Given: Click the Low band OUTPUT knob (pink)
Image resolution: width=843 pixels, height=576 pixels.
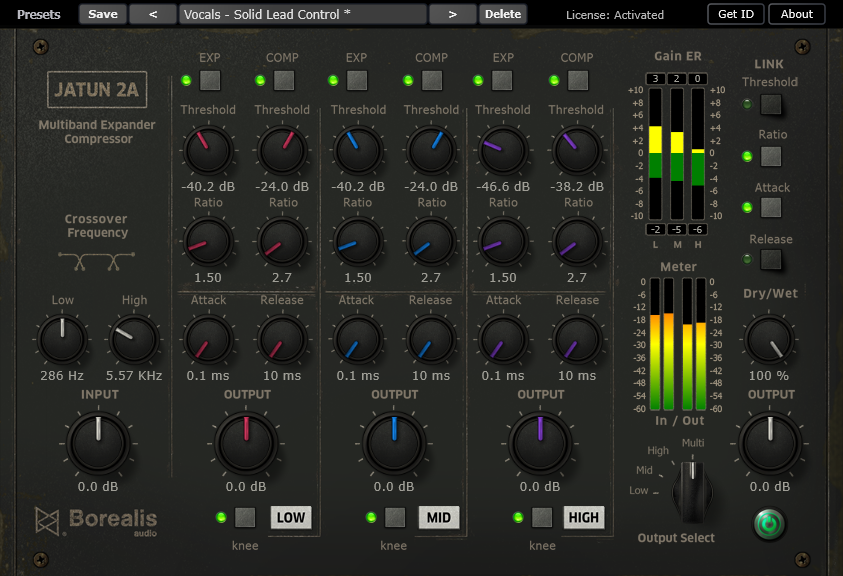Looking at the screenshot, I should coord(246,444).
